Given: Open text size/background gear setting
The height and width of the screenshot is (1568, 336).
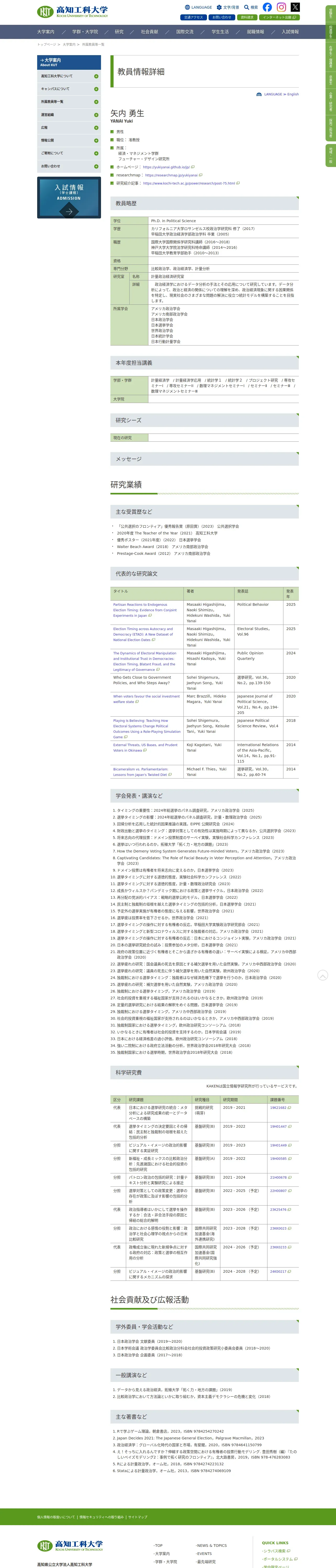Looking at the screenshot, I should coord(219,7).
